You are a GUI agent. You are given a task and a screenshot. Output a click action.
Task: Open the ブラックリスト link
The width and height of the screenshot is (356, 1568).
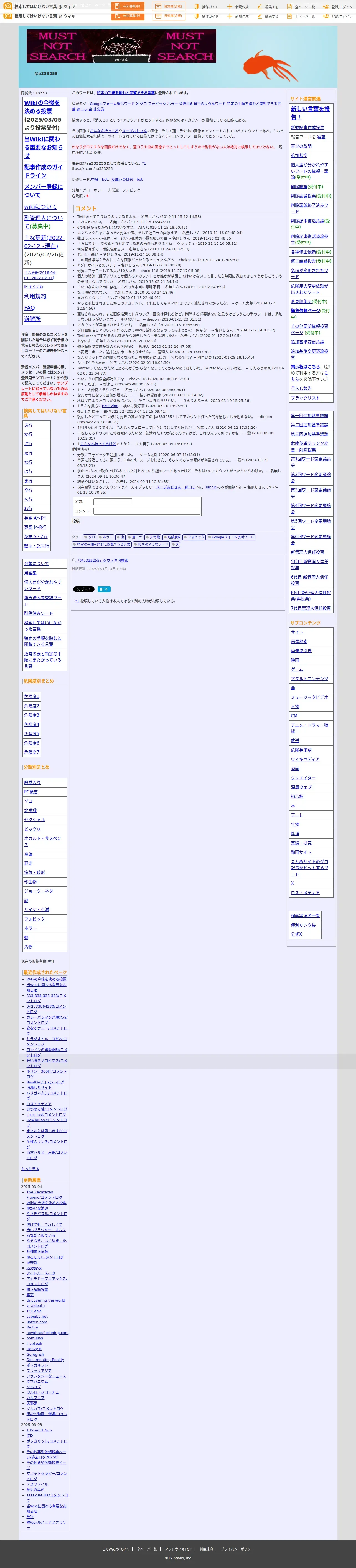305,398
